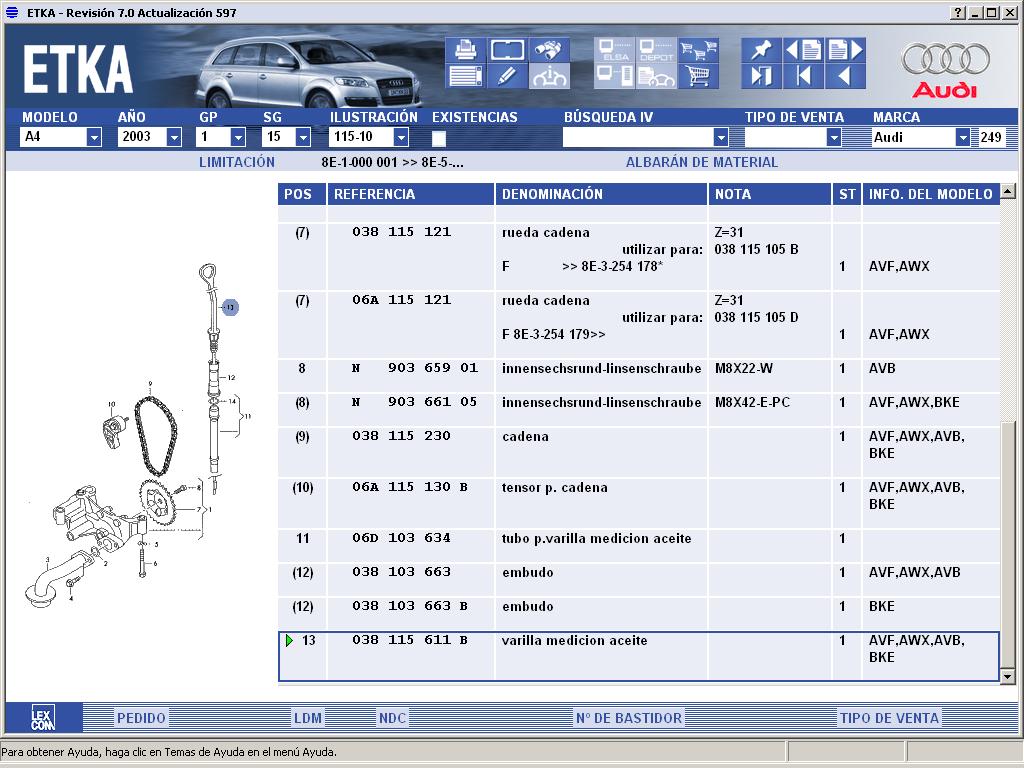
Task: Open the vehicle information icon
Action: (549, 76)
